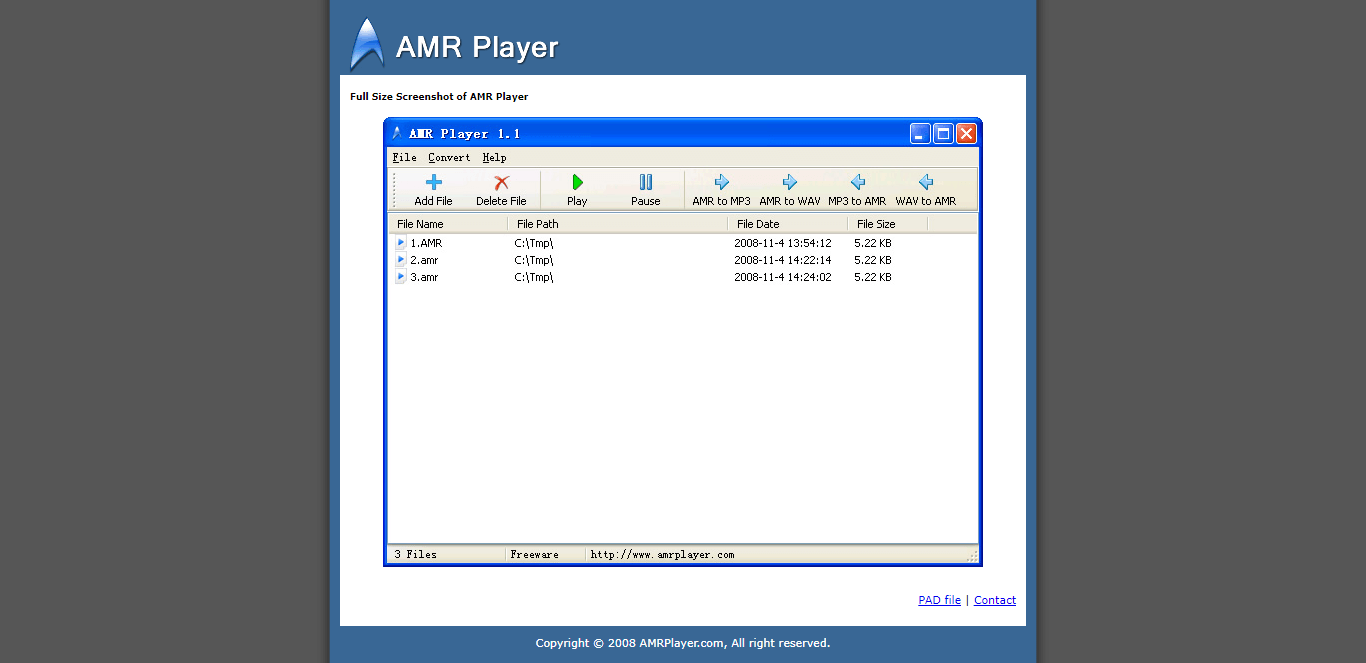Image resolution: width=1366 pixels, height=663 pixels.
Task: Convert using MP3 to AMR arrow icon
Action: 857,182
